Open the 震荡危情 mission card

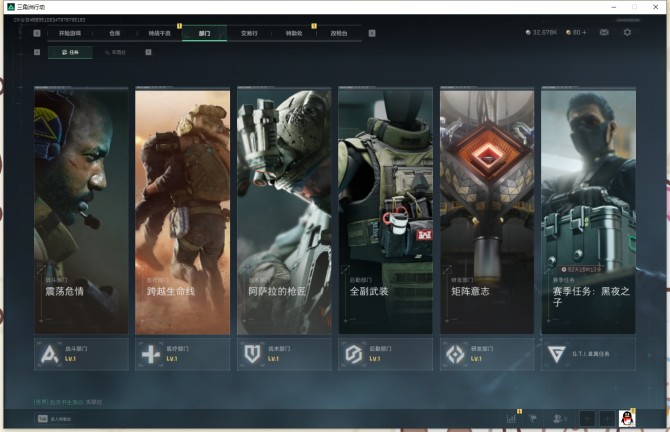point(81,210)
